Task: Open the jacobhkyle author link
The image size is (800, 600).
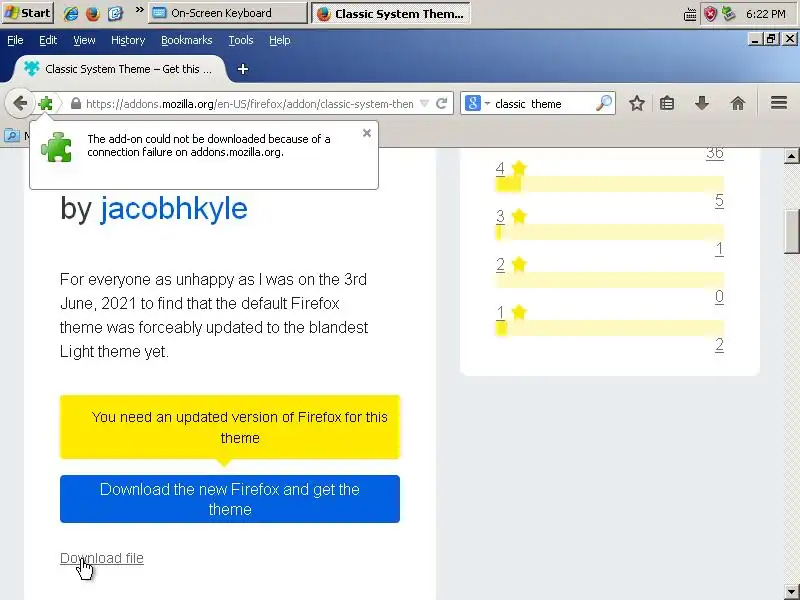Action: coord(174,208)
